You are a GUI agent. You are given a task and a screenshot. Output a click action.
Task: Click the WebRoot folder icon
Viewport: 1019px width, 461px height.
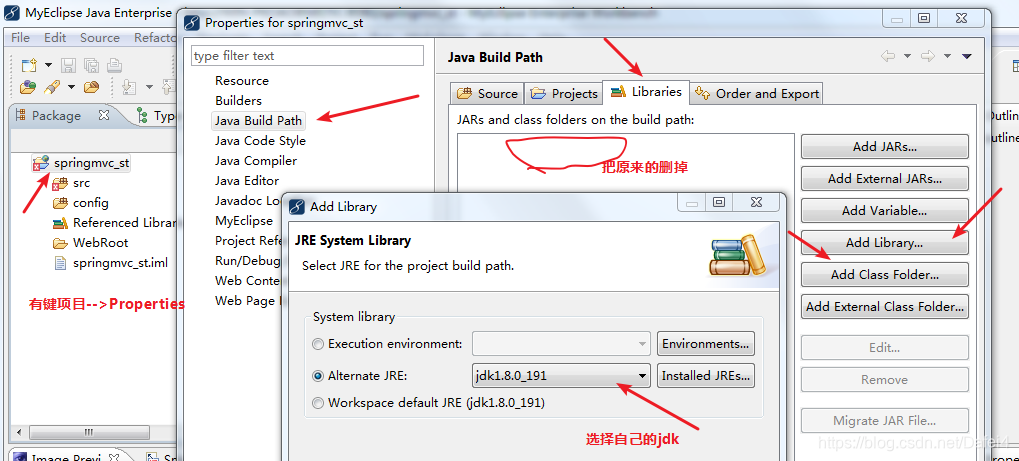60,243
